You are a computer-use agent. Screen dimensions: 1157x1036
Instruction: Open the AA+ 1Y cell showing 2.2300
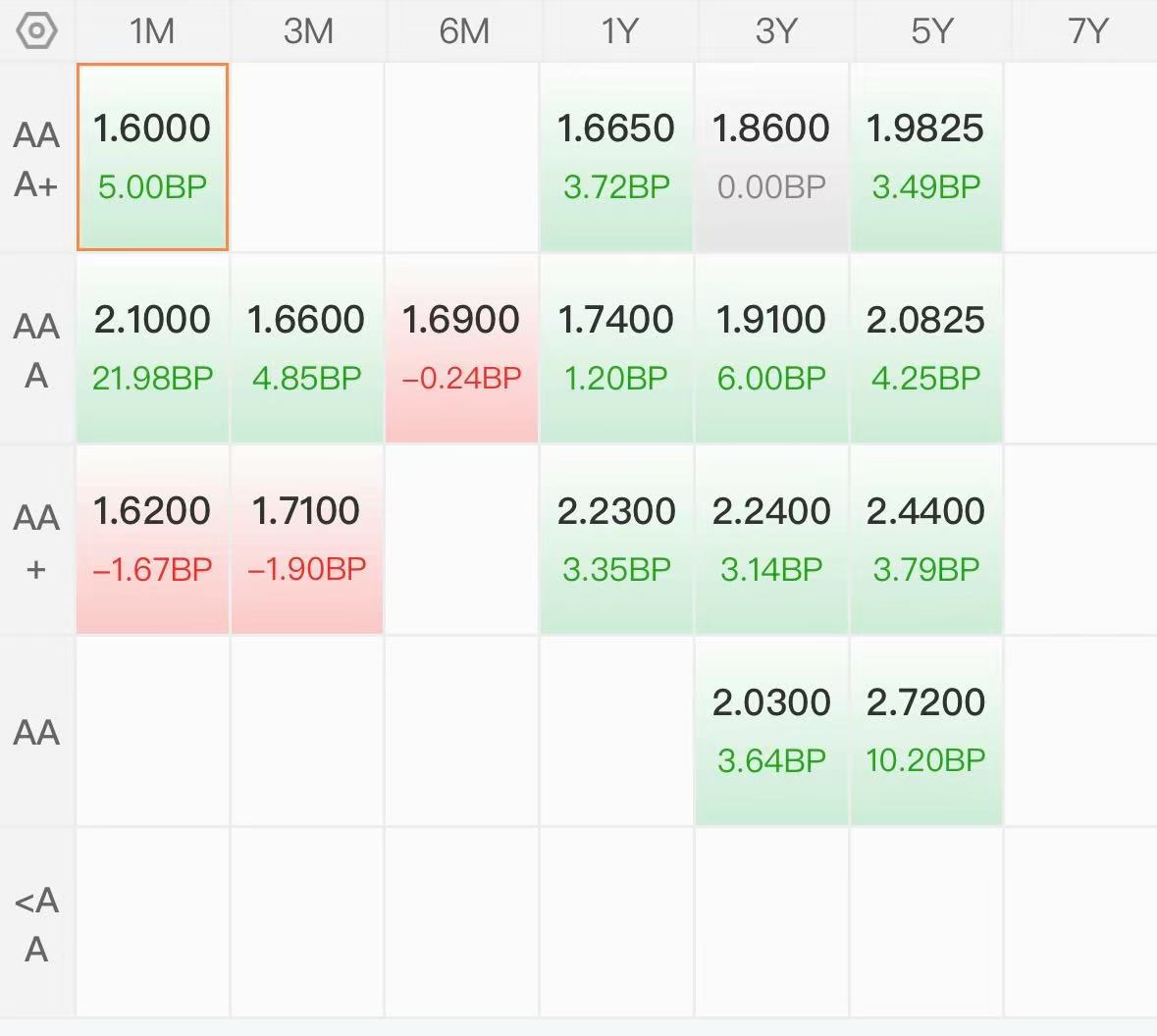616,540
